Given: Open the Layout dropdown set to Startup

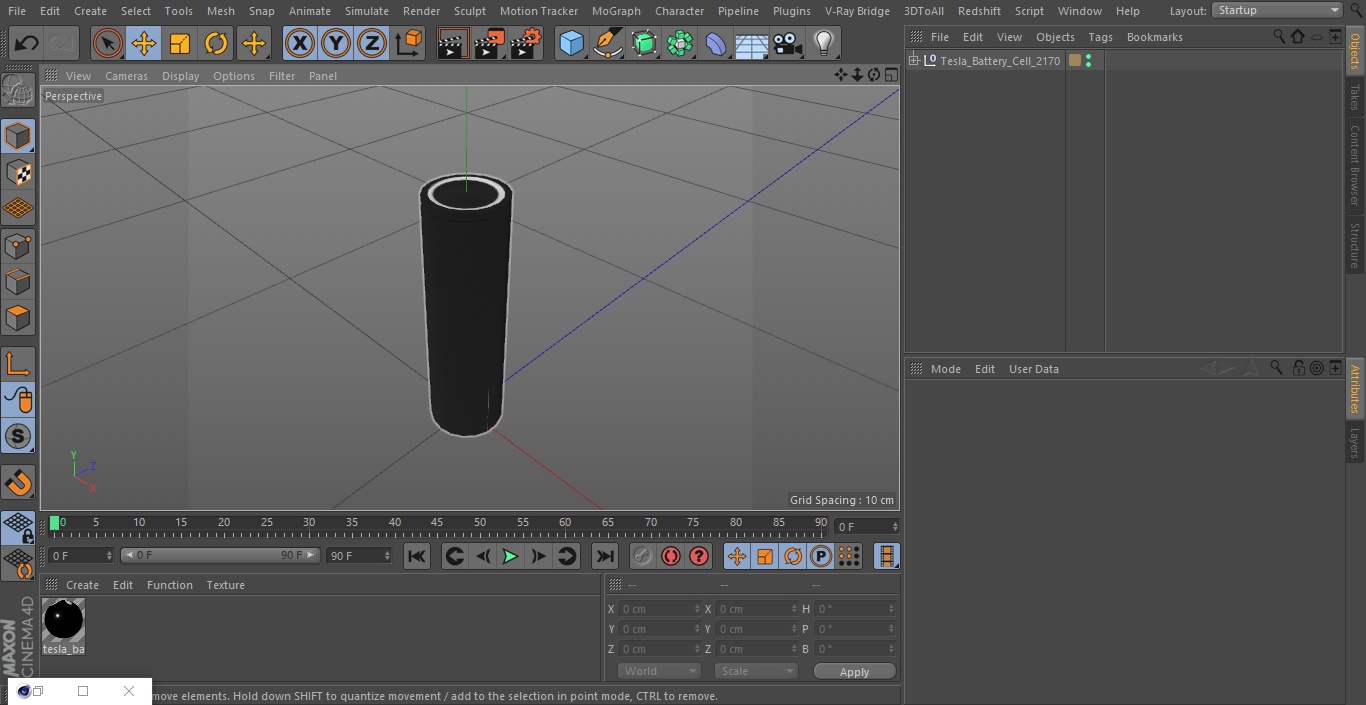Looking at the screenshot, I should 1277,10.
